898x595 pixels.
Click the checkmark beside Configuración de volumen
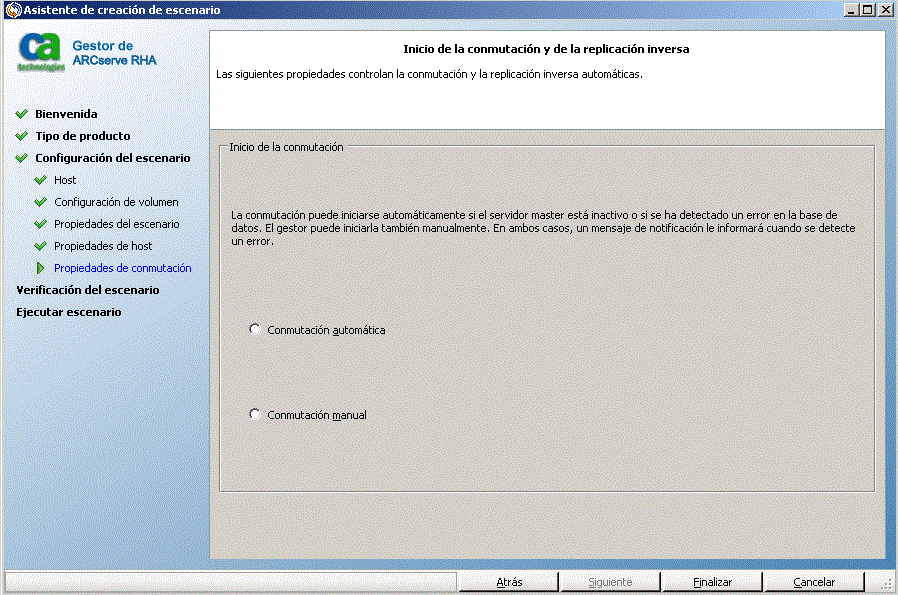[x=38, y=202]
